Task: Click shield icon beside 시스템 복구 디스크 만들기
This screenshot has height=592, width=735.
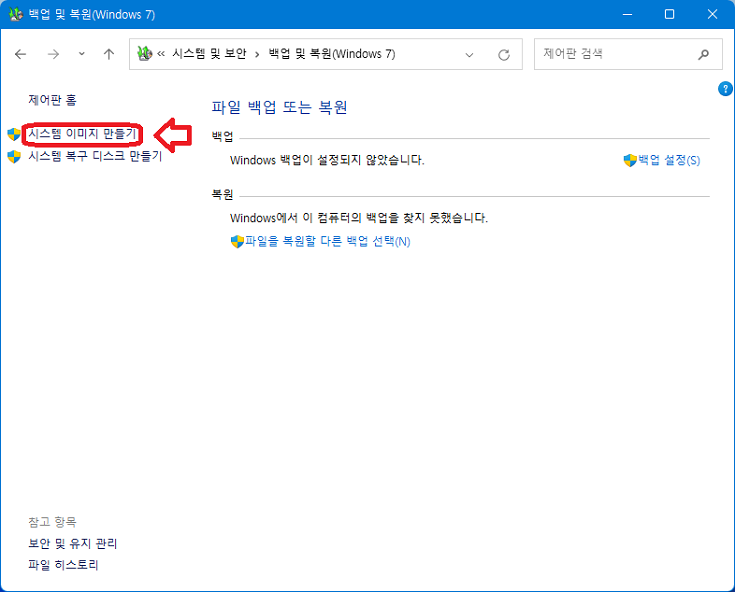Action: 14,157
